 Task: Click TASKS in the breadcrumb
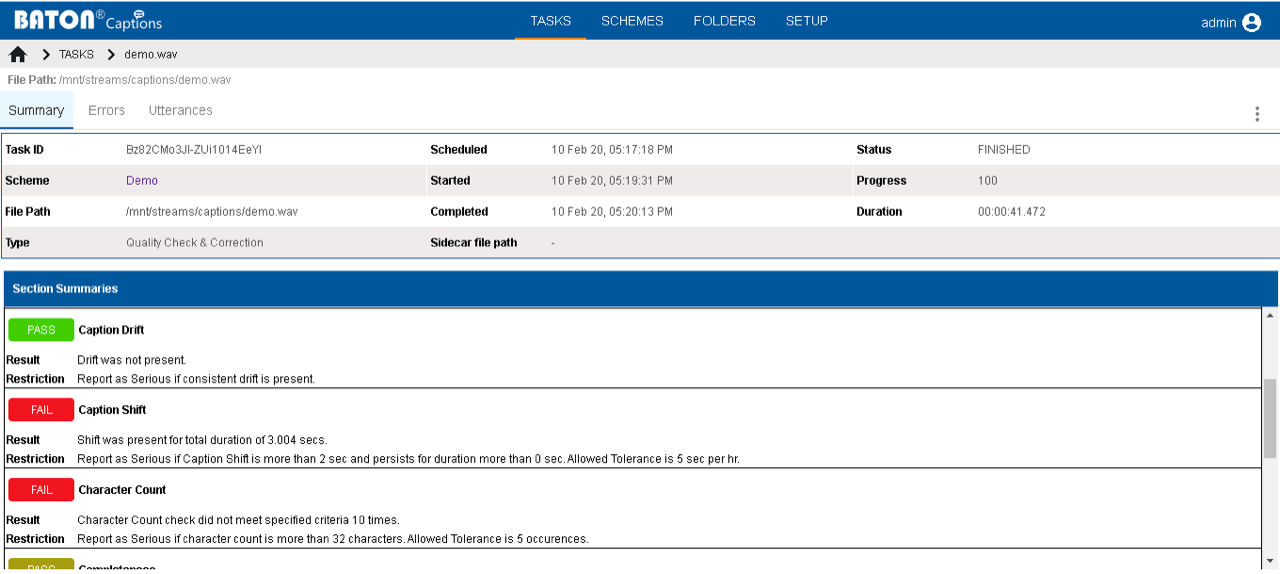[76, 55]
